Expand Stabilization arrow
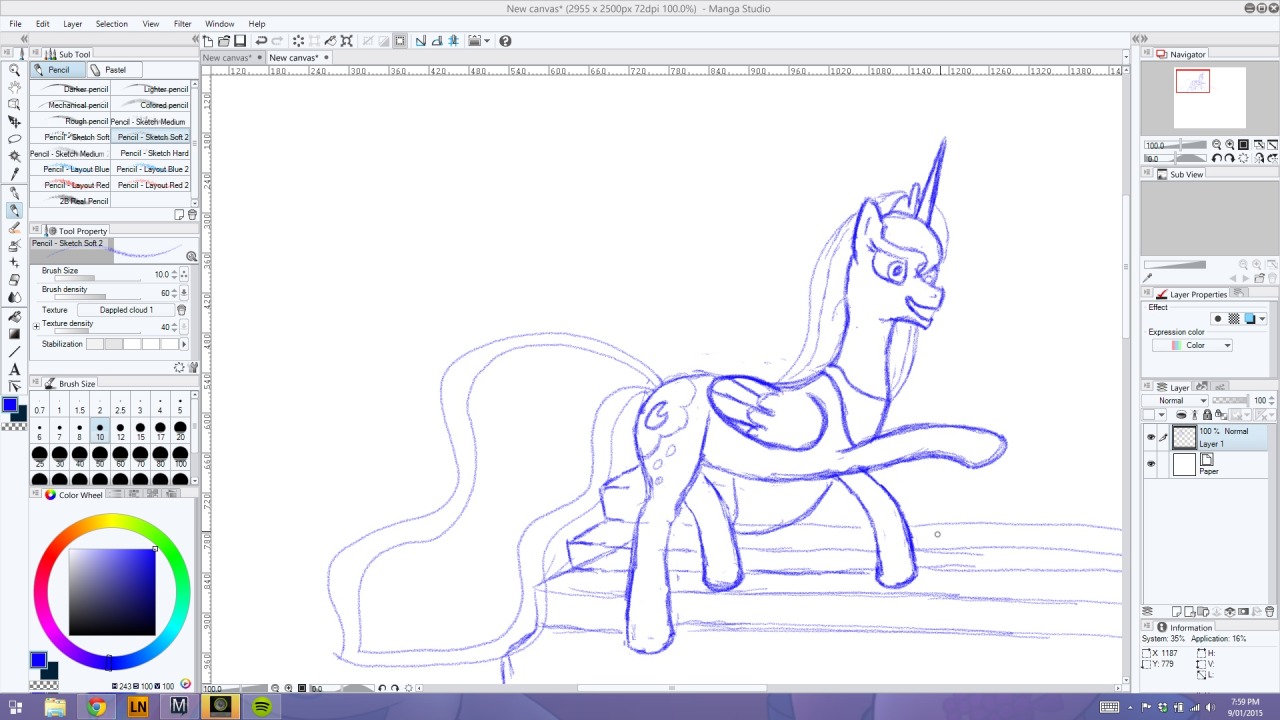 [x=183, y=344]
